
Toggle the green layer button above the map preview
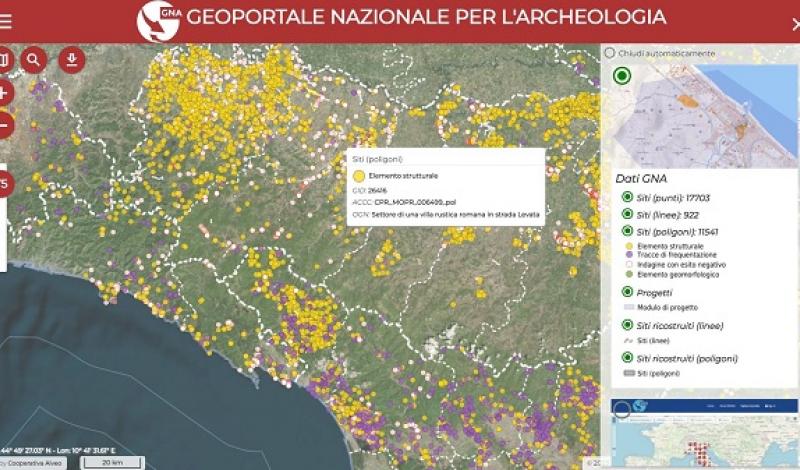pos(621,76)
